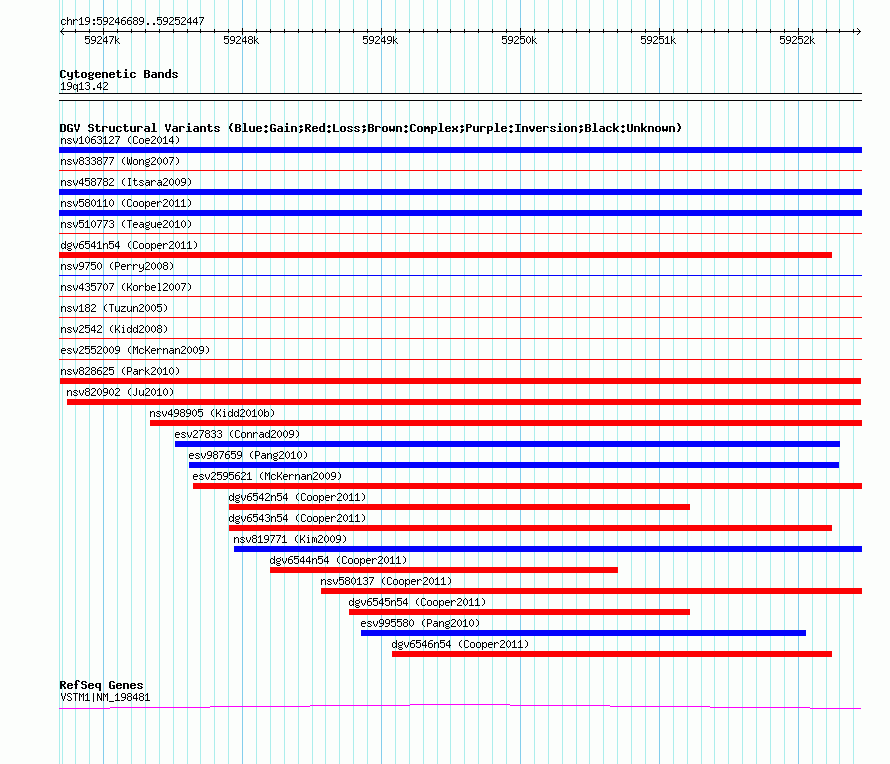Select the red esv2595621 loss bar
Image resolution: width=890 pixels, height=764 pixels.
pyautogui.click(x=527, y=486)
